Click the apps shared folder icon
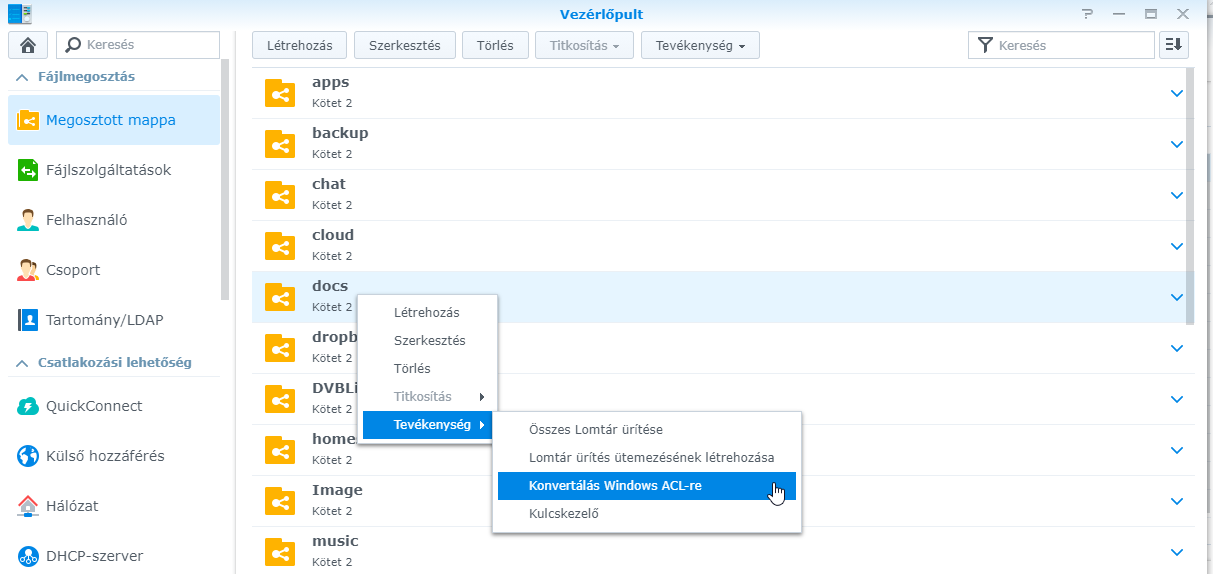The image size is (1213, 587). coord(280,93)
